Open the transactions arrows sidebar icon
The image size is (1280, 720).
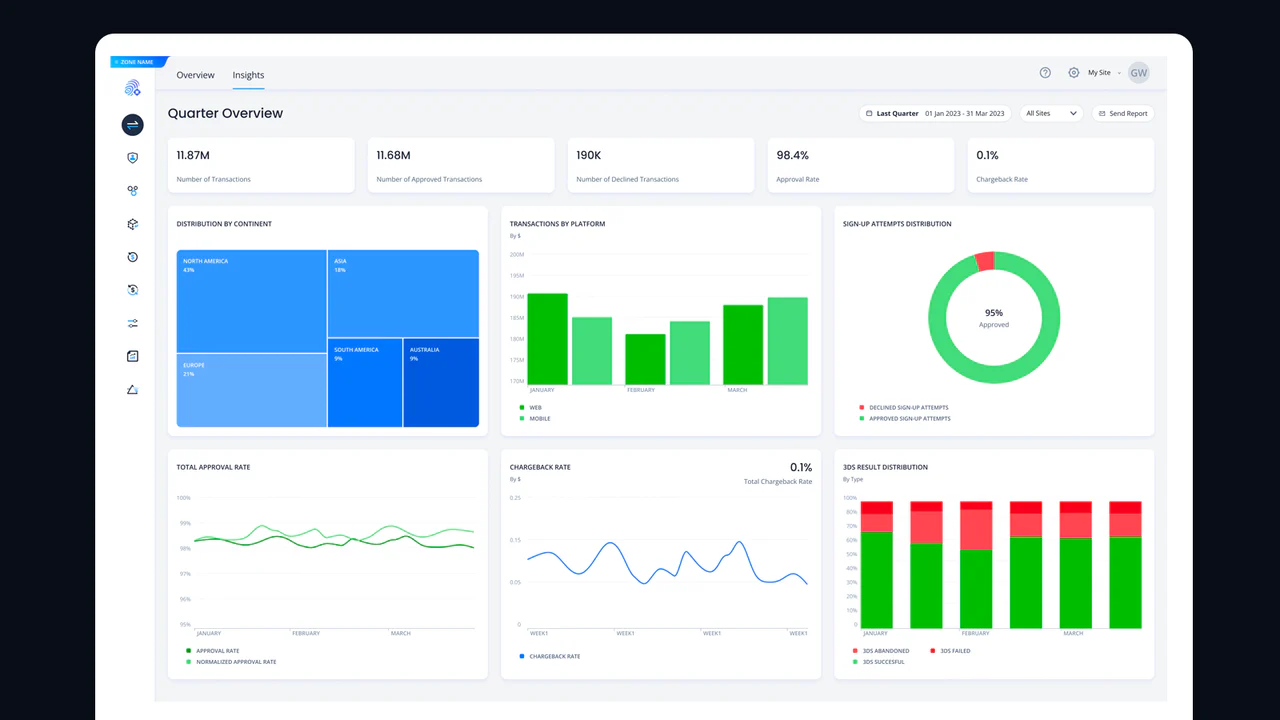[132, 125]
